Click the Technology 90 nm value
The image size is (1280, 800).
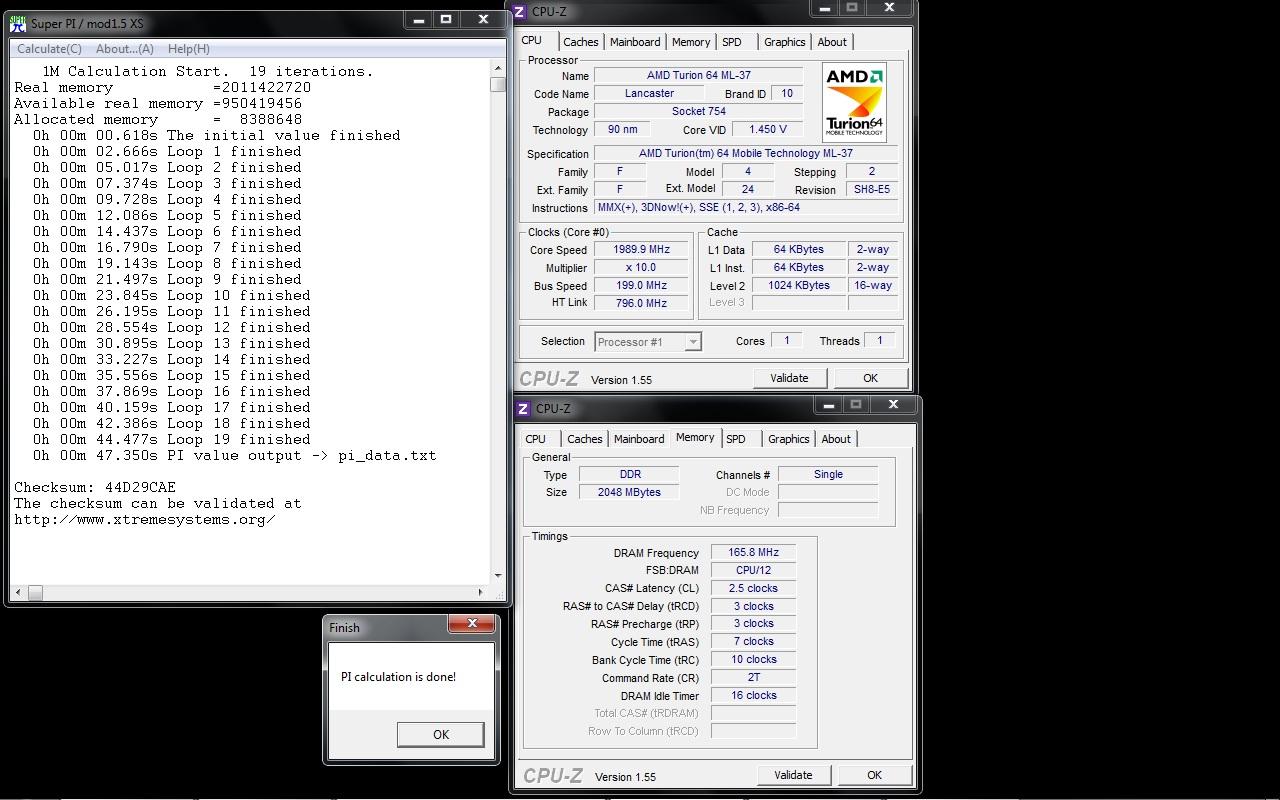coord(622,130)
